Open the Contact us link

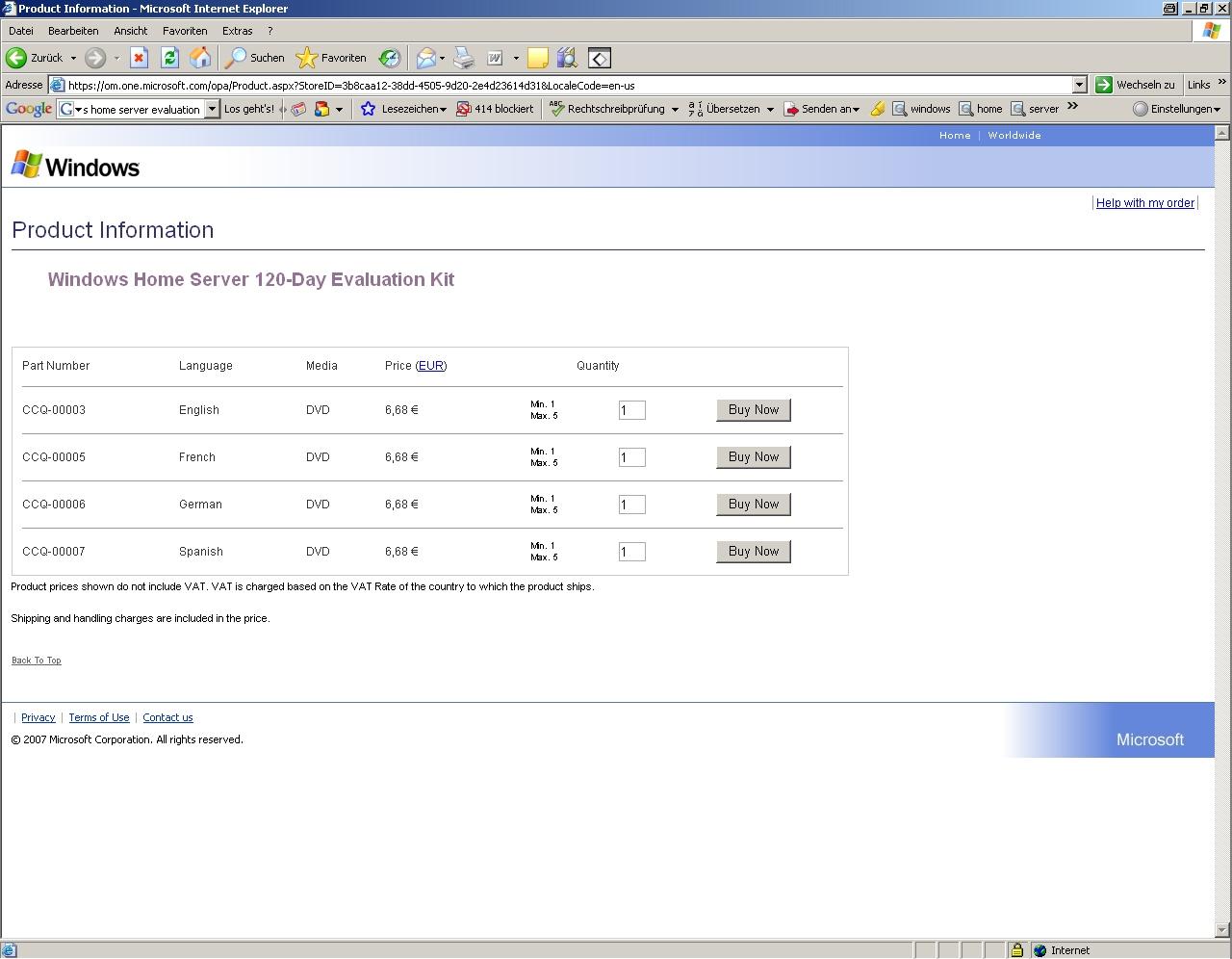[x=167, y=717]
